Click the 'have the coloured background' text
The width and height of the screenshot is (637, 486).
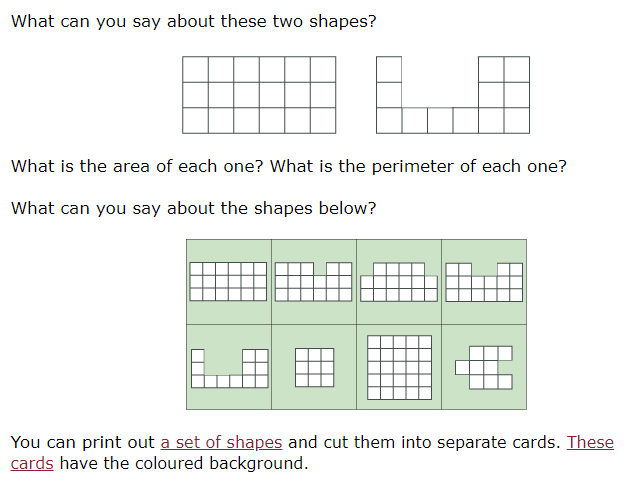[184, 463]
